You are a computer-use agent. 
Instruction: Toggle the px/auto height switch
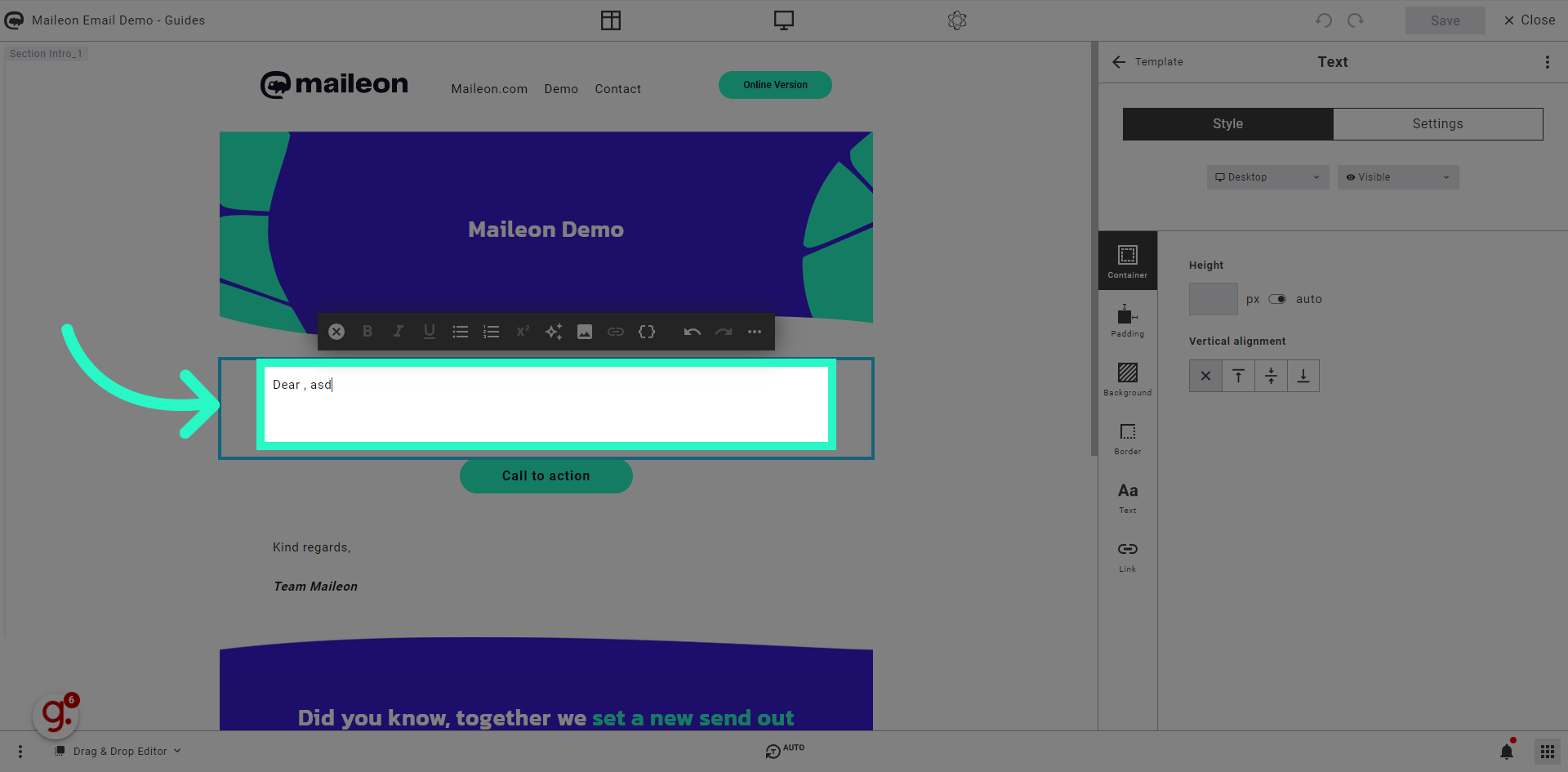click(1277, 299)
